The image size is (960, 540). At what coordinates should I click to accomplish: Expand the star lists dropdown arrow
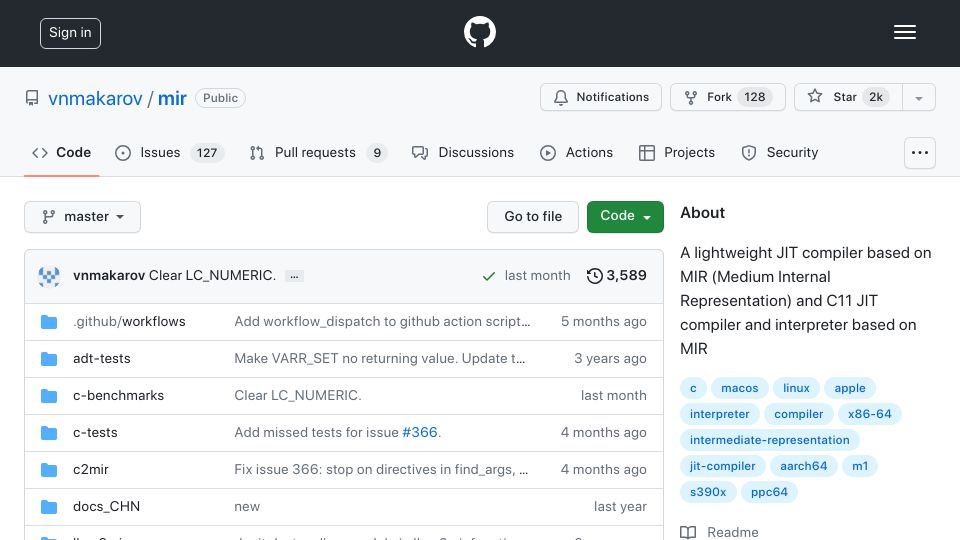[x=918, y=98]
